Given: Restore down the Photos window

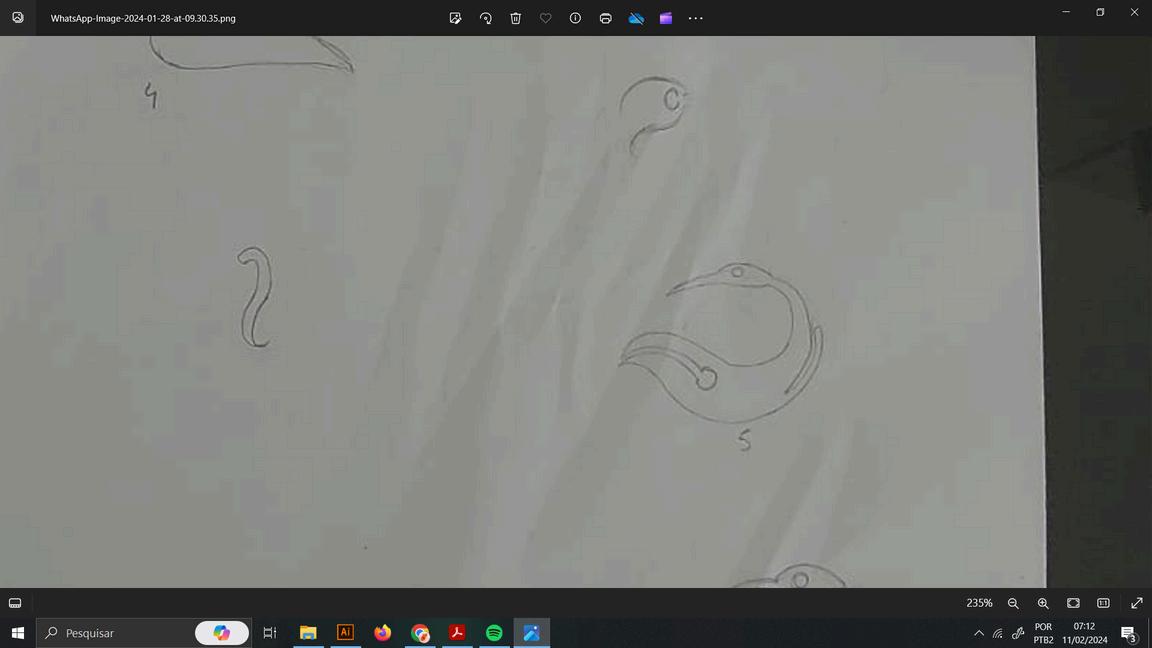Looking at the screenshot, I should click(1100, 12).
